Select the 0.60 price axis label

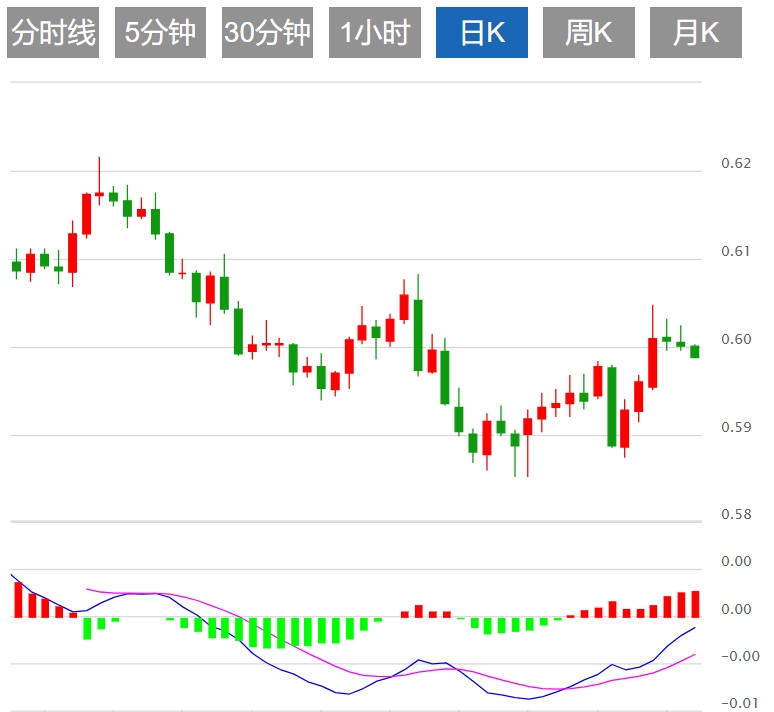click(735, 340)
